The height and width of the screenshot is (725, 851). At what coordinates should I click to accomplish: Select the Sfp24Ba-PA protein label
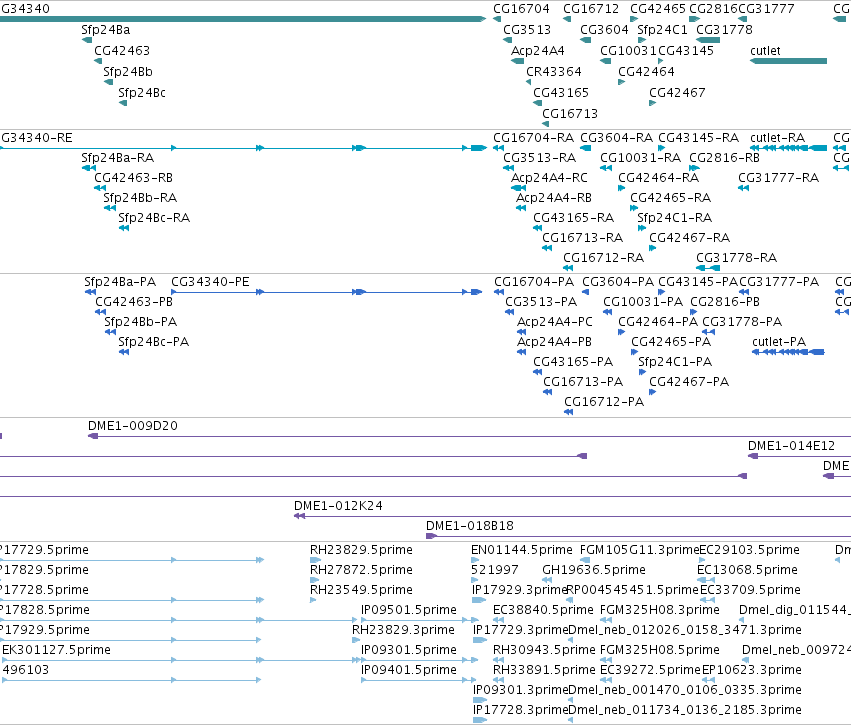point(120,282)
